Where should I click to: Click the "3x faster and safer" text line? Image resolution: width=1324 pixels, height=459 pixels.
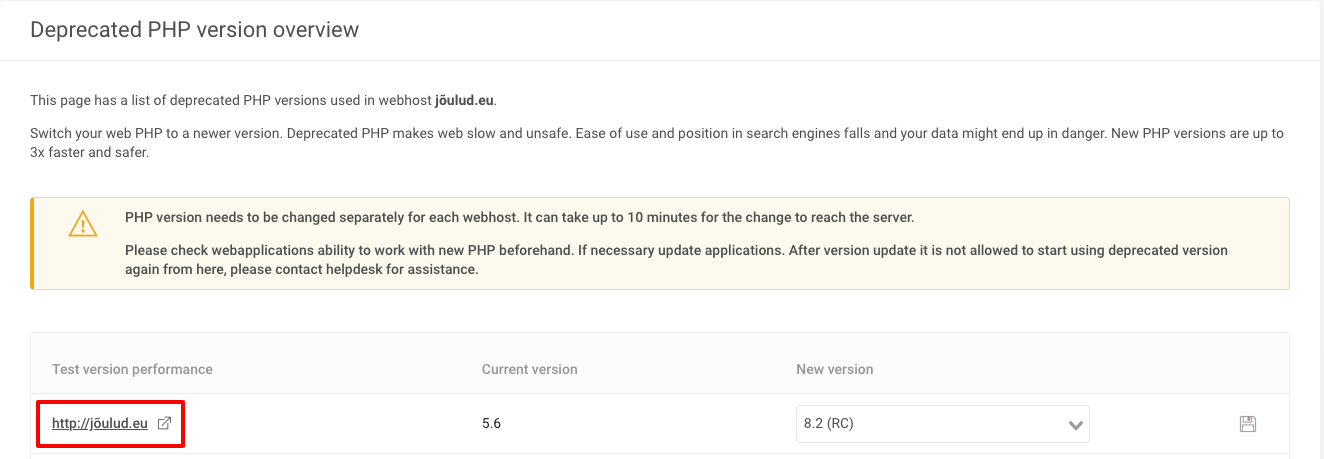(x=89, y=154)
